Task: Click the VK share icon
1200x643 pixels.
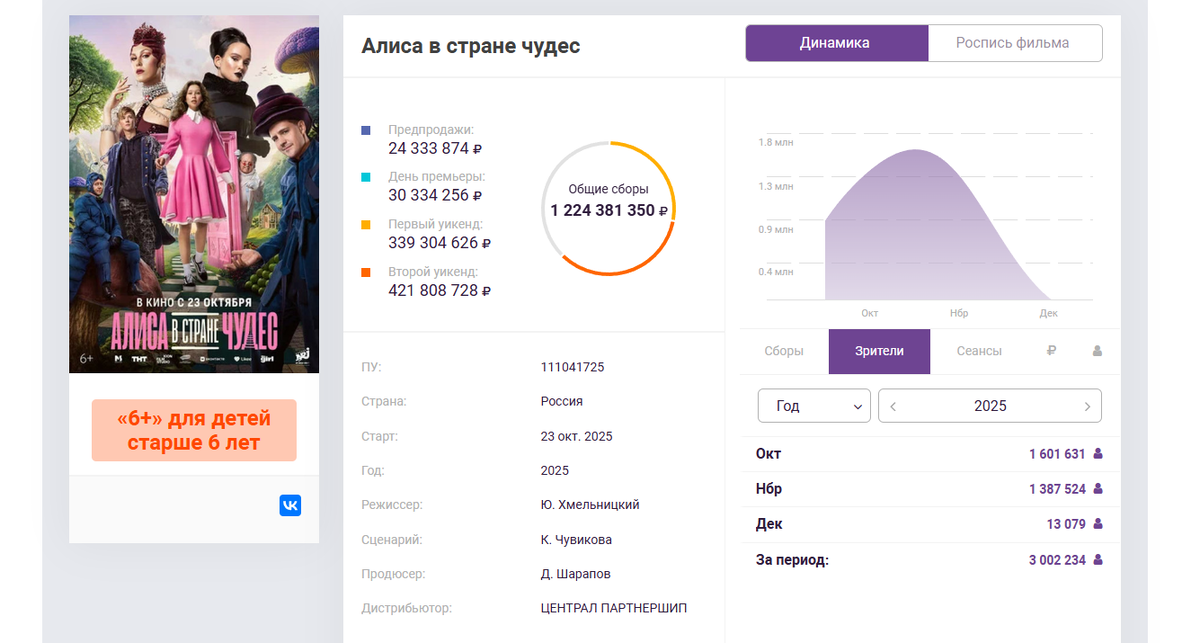Action: tap(290, 505)
